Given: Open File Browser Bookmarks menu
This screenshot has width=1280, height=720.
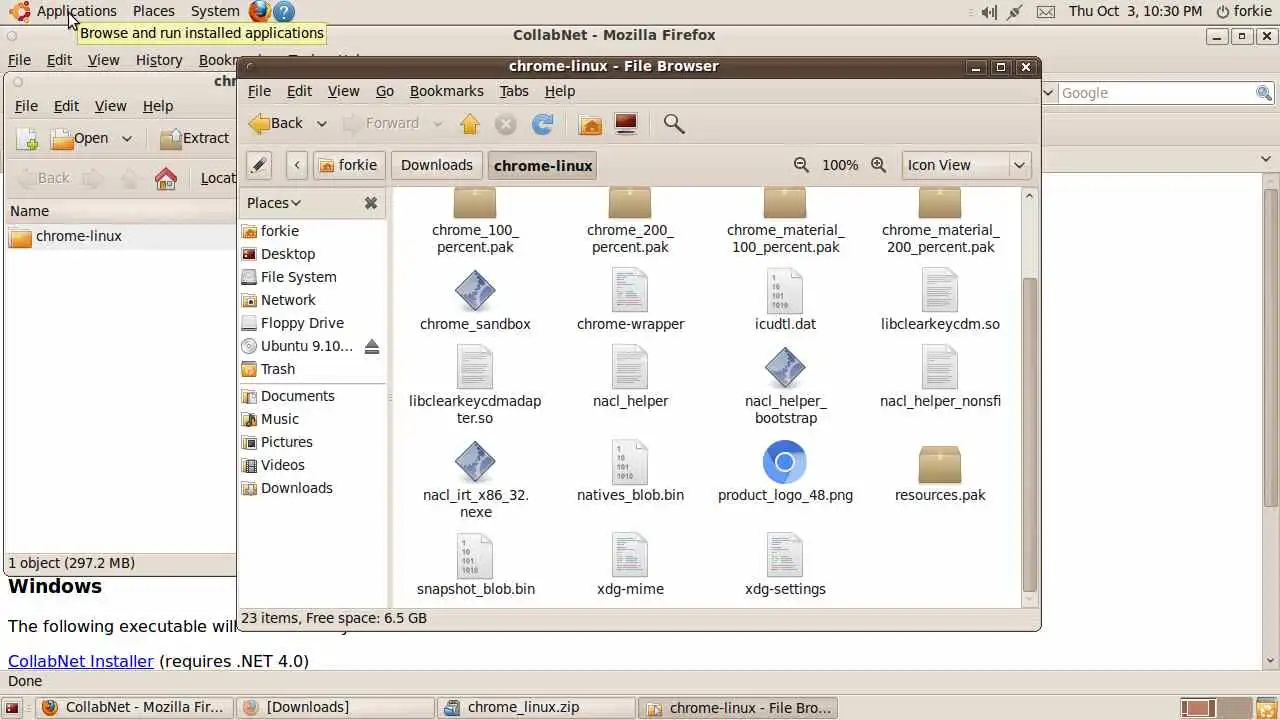Looking at the screenshot, I should coord(447,91).
